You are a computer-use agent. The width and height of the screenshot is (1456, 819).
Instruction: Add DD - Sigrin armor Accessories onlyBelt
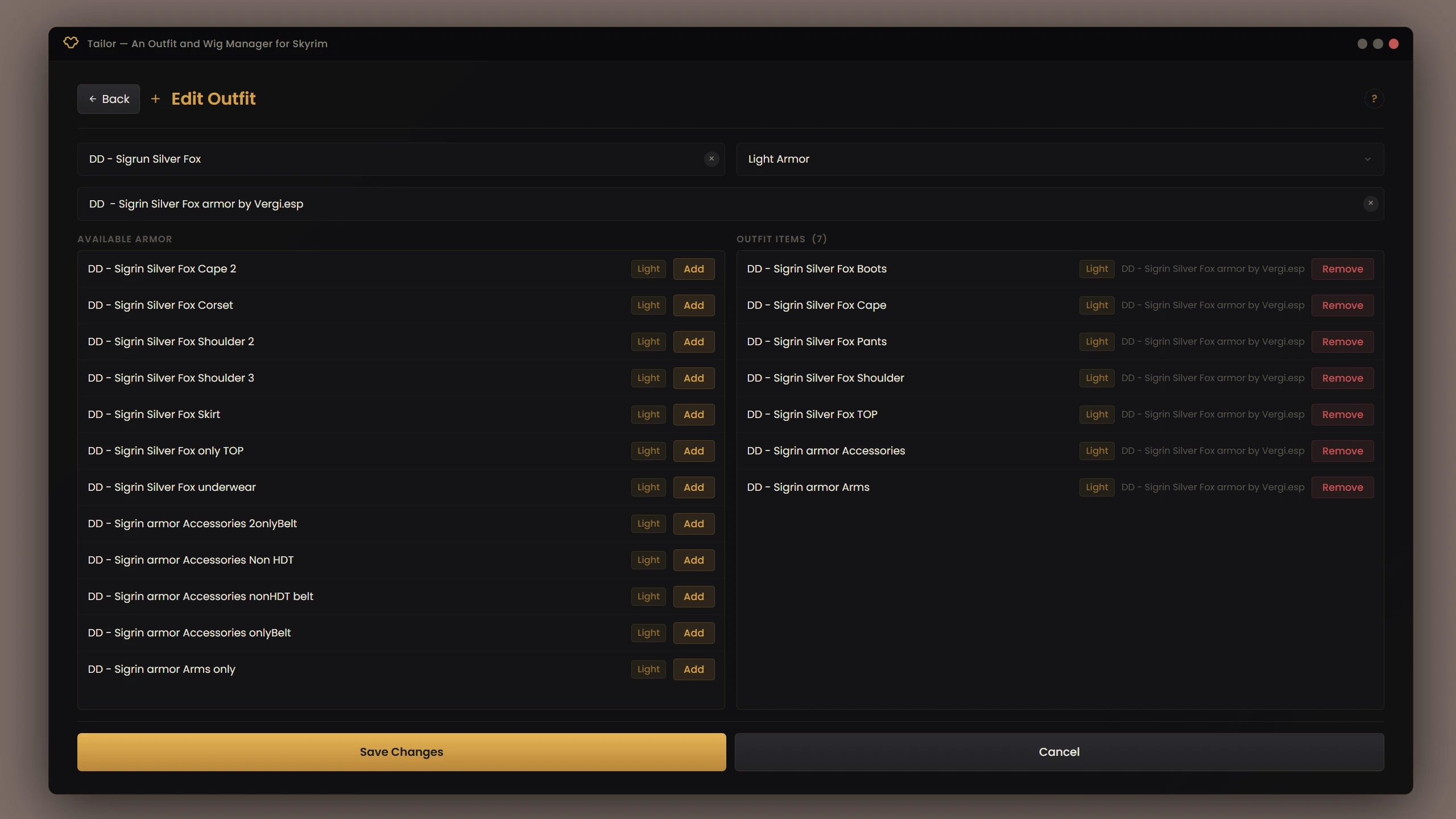point(693,632)
